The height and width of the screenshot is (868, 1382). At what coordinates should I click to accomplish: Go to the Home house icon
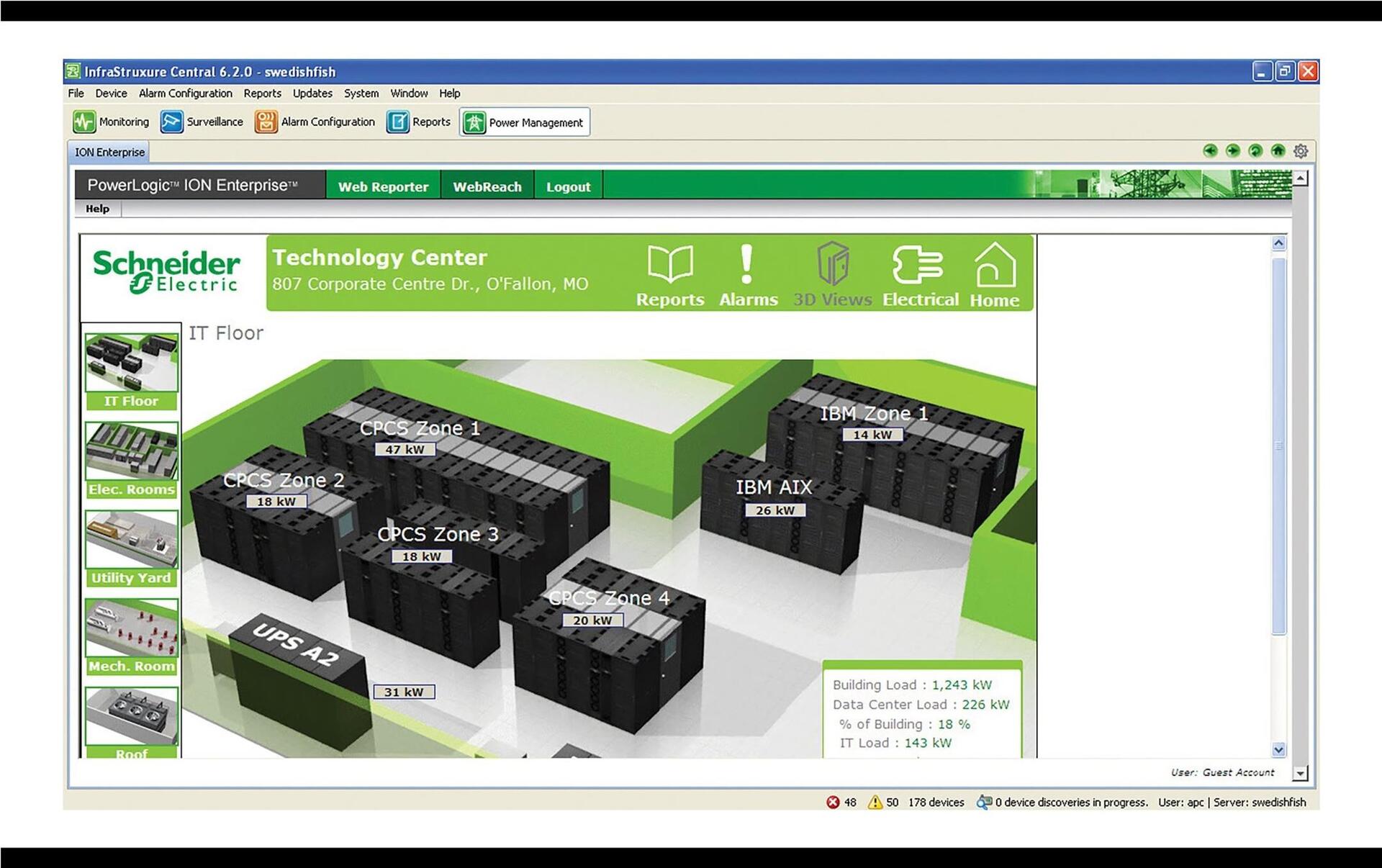(x=995, y=264)
